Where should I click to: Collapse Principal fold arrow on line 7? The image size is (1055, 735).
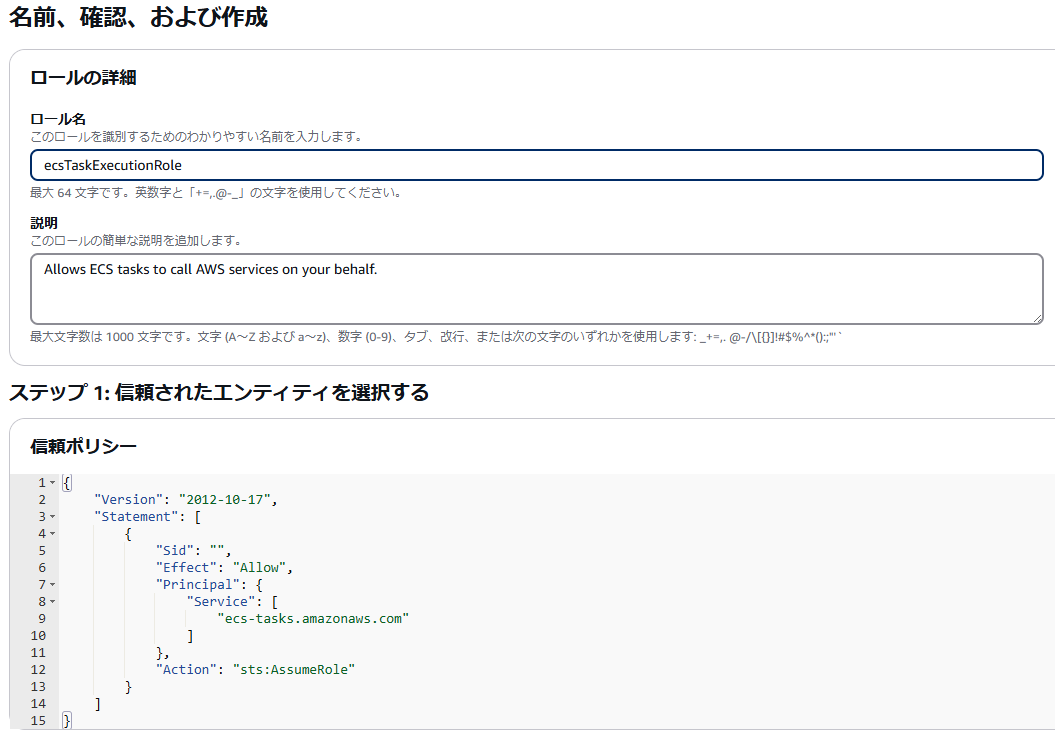pyautogui.click(x=52, y=584)
